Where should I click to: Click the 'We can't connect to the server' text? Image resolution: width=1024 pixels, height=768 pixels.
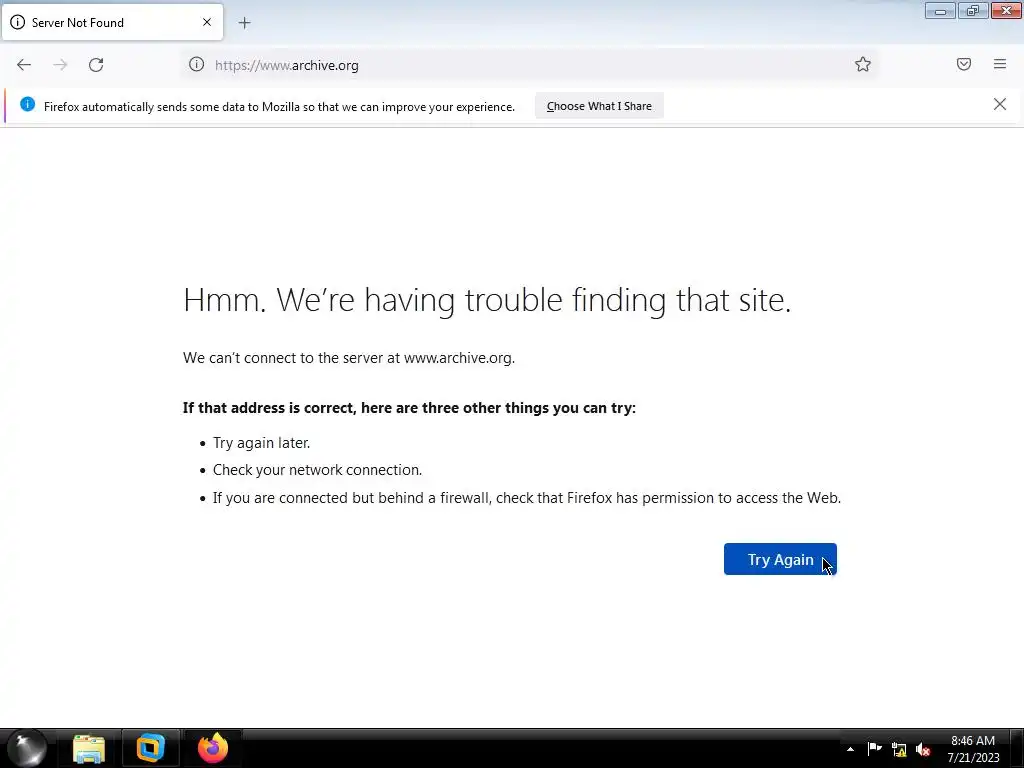tap(349, 358)
